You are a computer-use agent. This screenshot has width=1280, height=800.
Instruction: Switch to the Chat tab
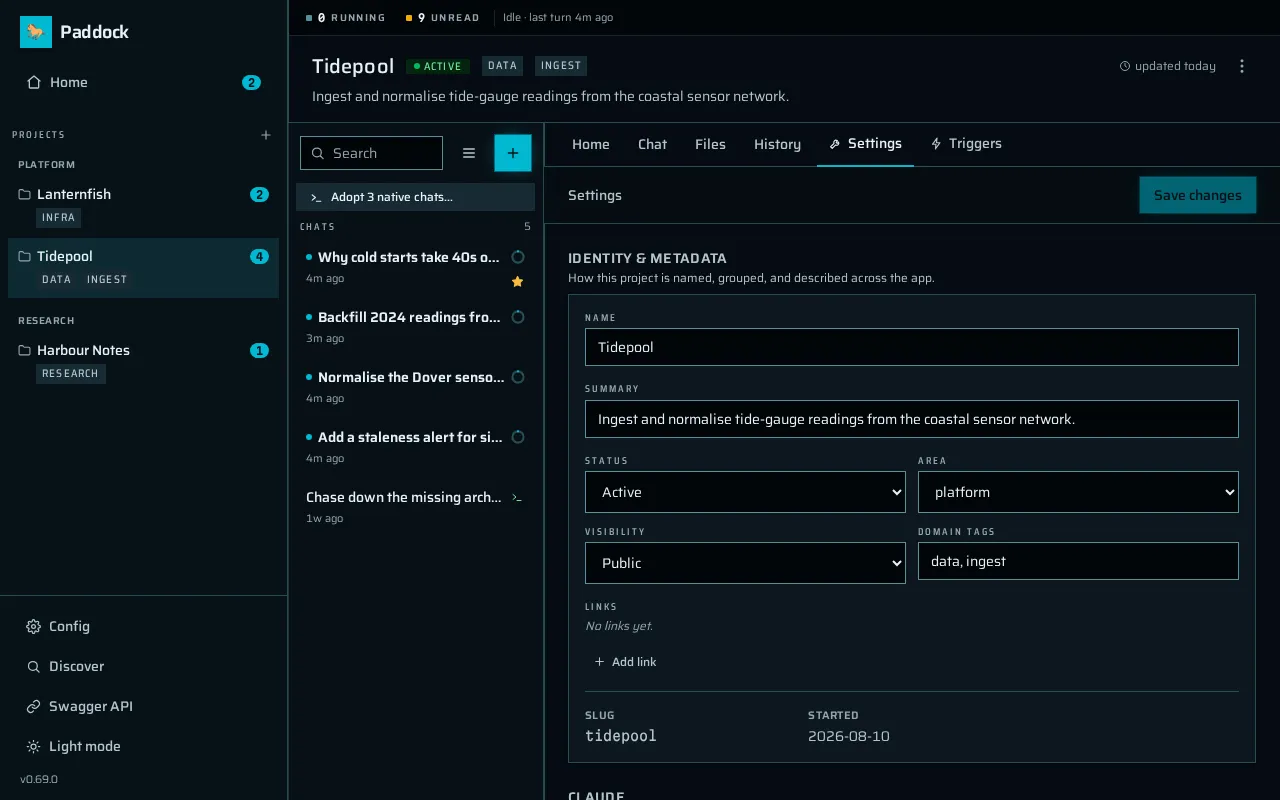pyautogui.click(x=652, y=144)
